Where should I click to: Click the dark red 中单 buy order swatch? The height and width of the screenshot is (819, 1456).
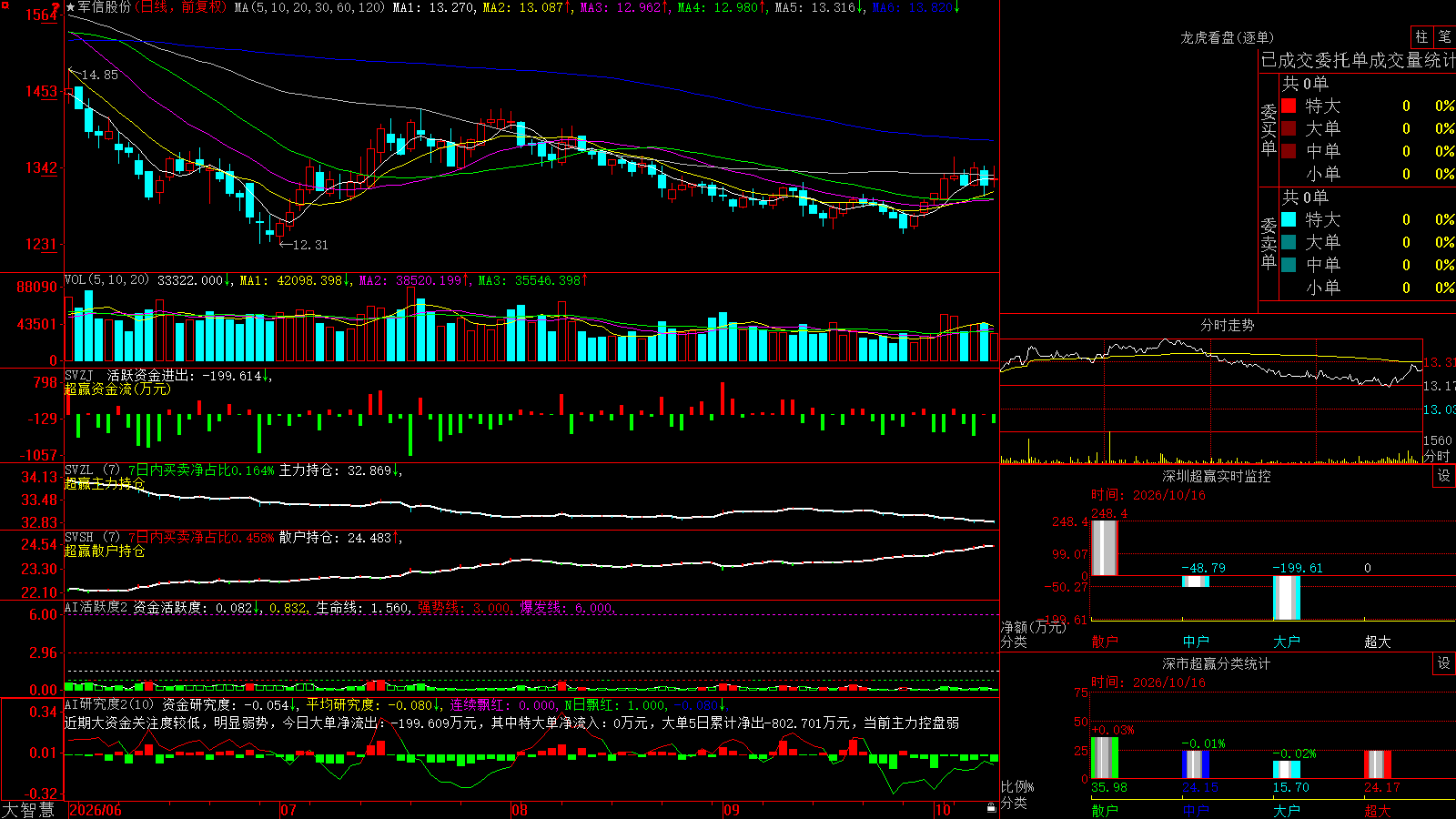[1289, 151]
